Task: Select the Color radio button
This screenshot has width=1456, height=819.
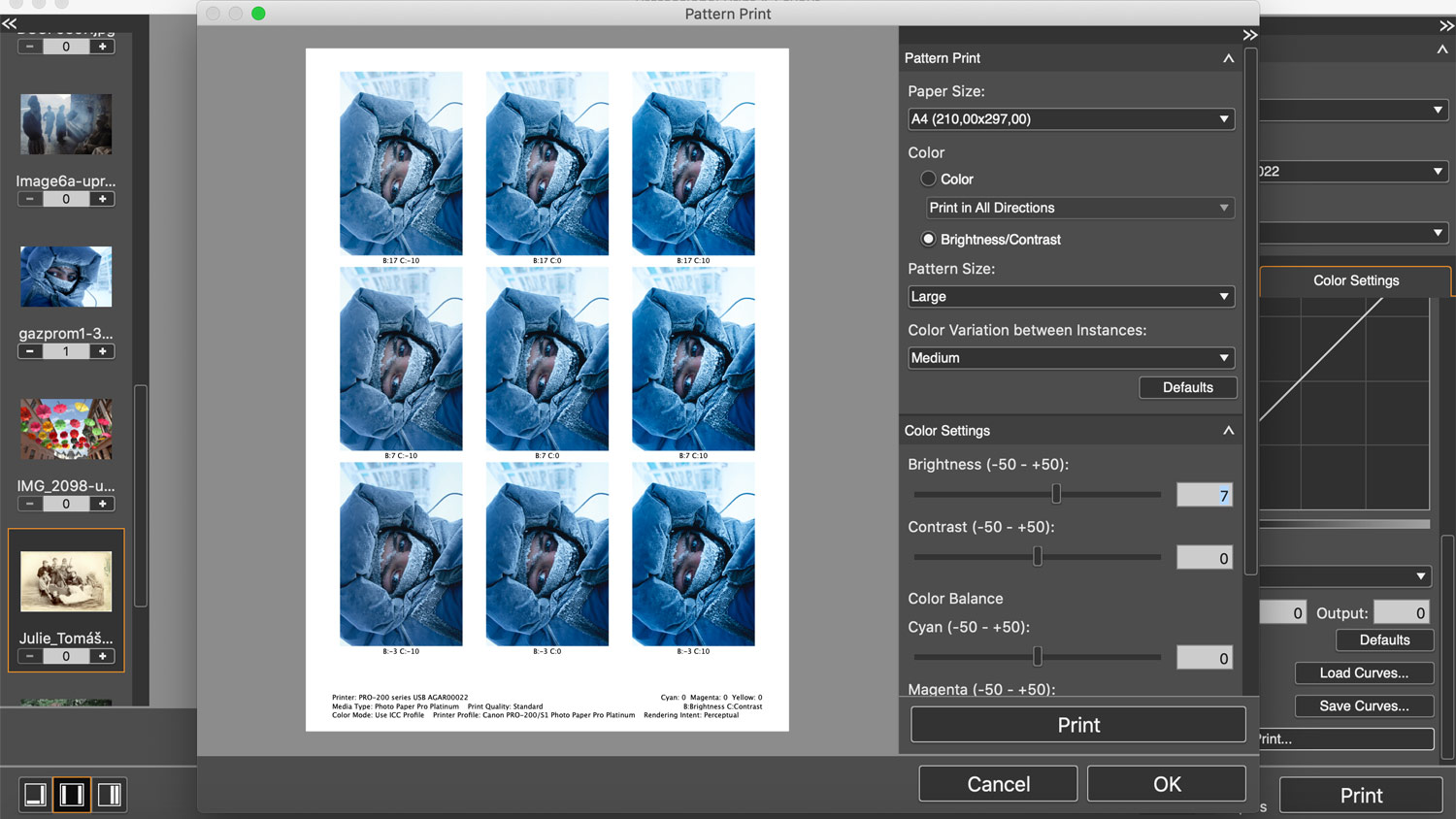Action: point(928,179)
